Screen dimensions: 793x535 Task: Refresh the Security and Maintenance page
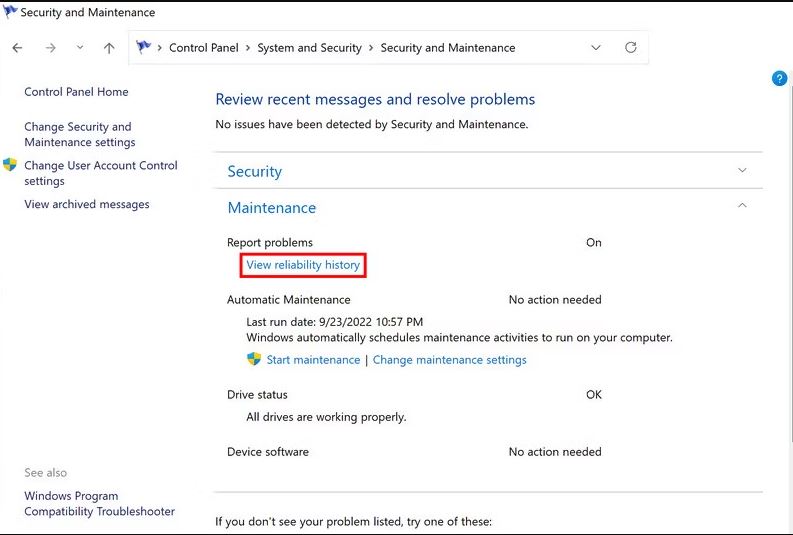[x=631, y=48]
